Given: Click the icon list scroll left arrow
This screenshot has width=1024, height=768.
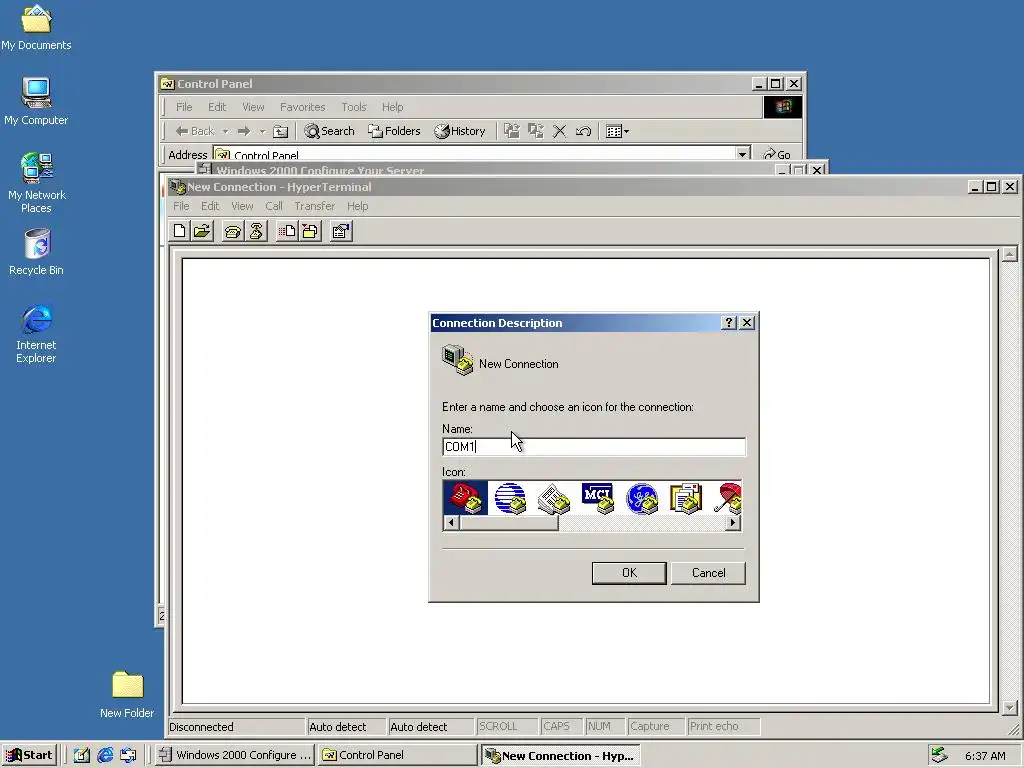Looking at the screenshot, I should pos(451,522).
